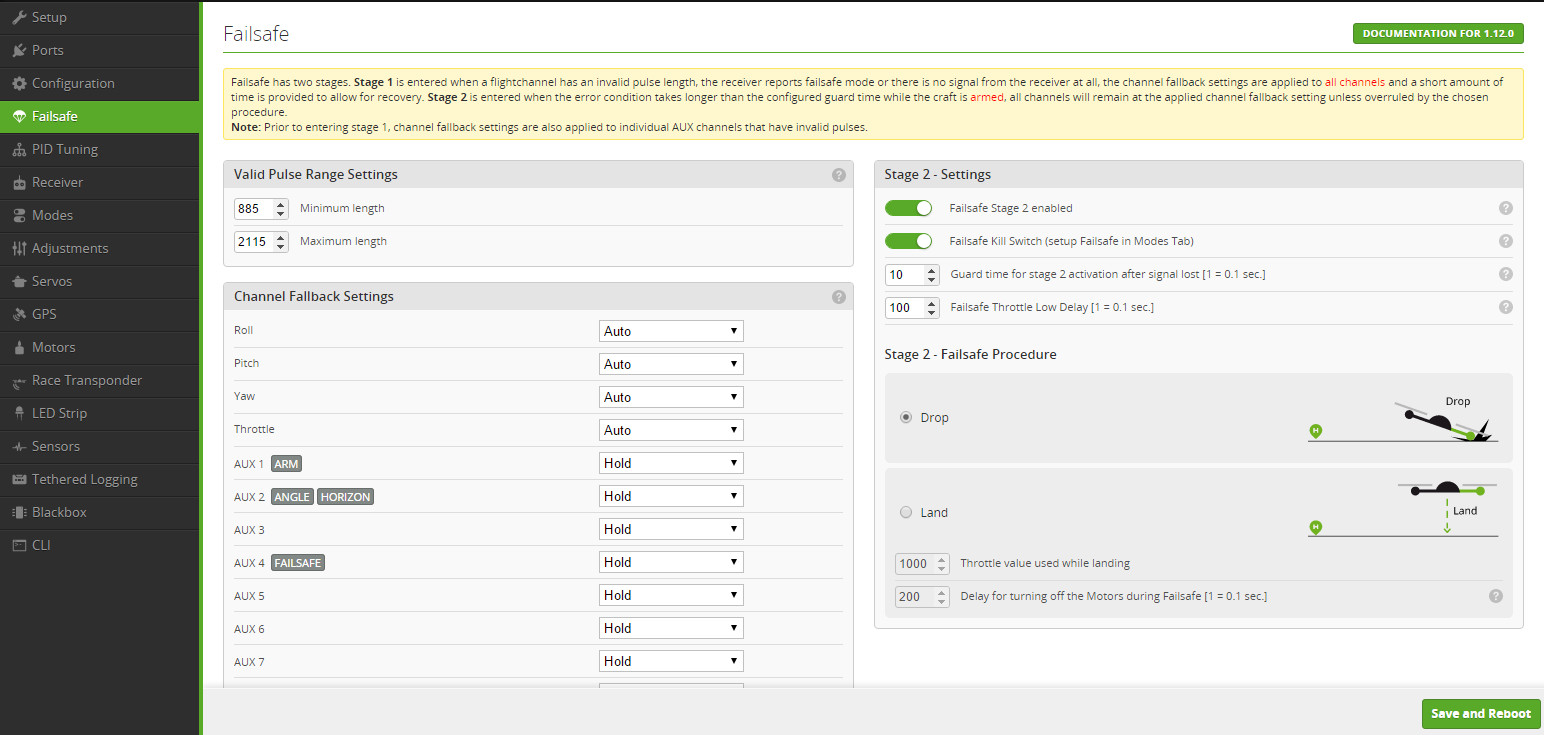Click the PID Tuning icon
The height and width of the screenshot is (735, 1544).
[19, 149]
